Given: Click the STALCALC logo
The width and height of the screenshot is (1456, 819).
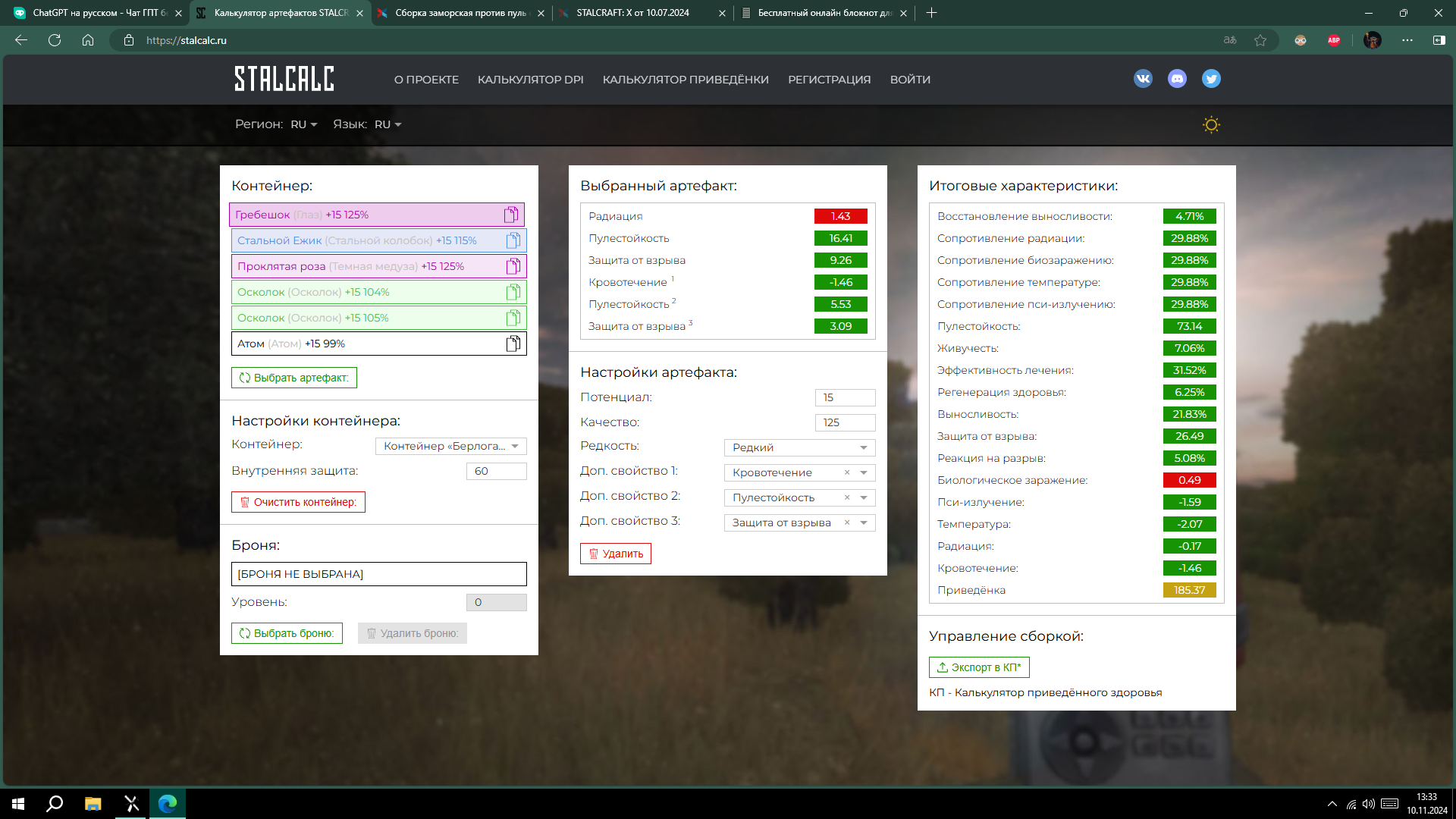Looking at the screenshot, I should coord(284,79).
